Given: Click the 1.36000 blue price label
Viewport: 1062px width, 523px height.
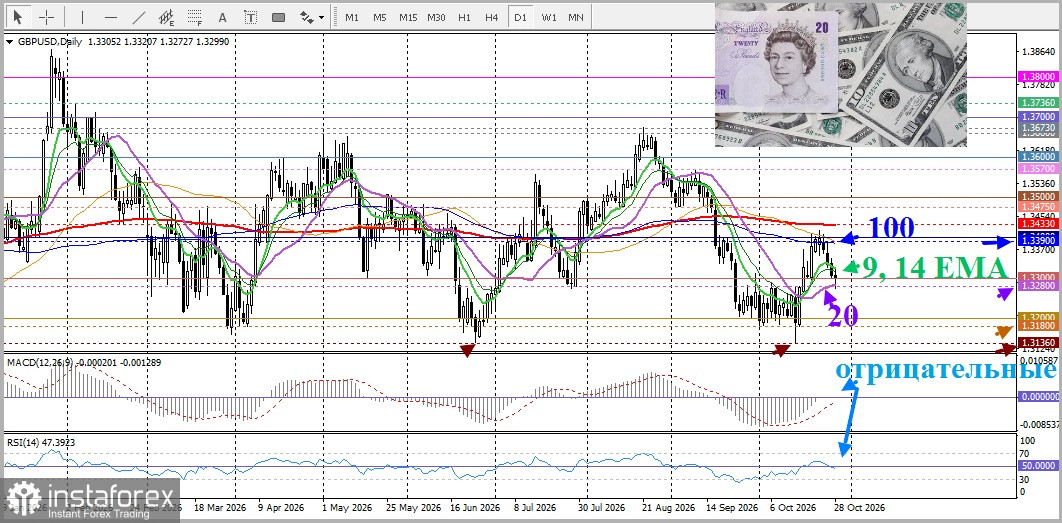Looking at the screenshot, I should (x=1039, y=156).
